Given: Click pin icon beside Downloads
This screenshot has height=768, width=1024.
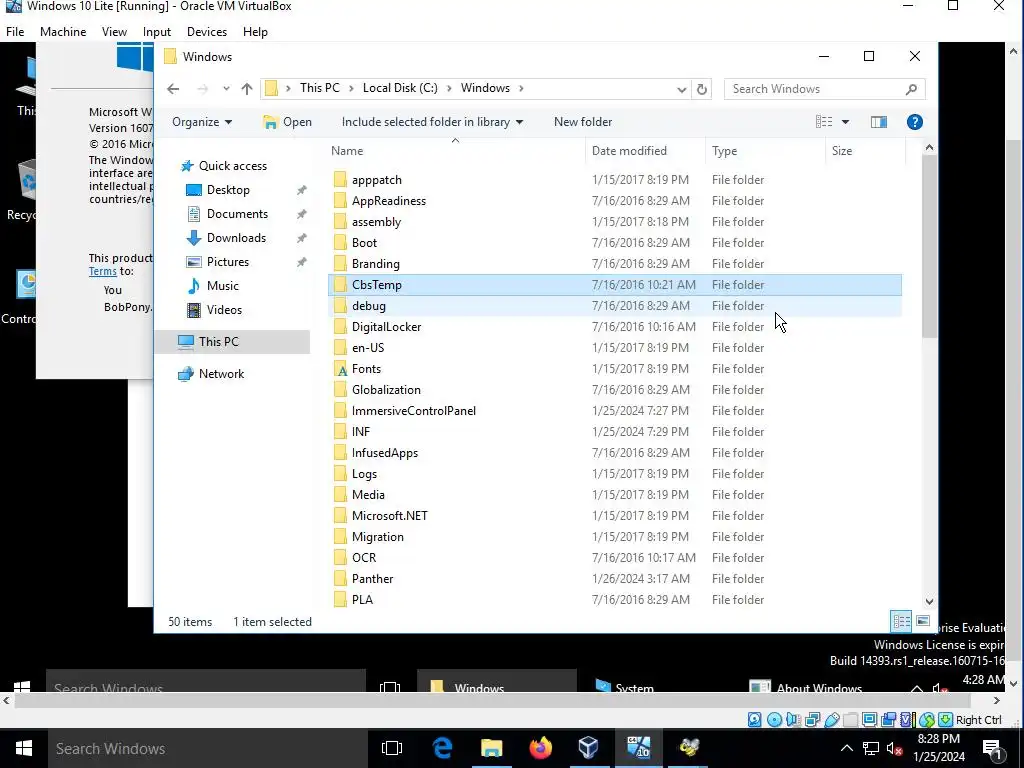Looking at the screenshot, I should click(301, 238).
